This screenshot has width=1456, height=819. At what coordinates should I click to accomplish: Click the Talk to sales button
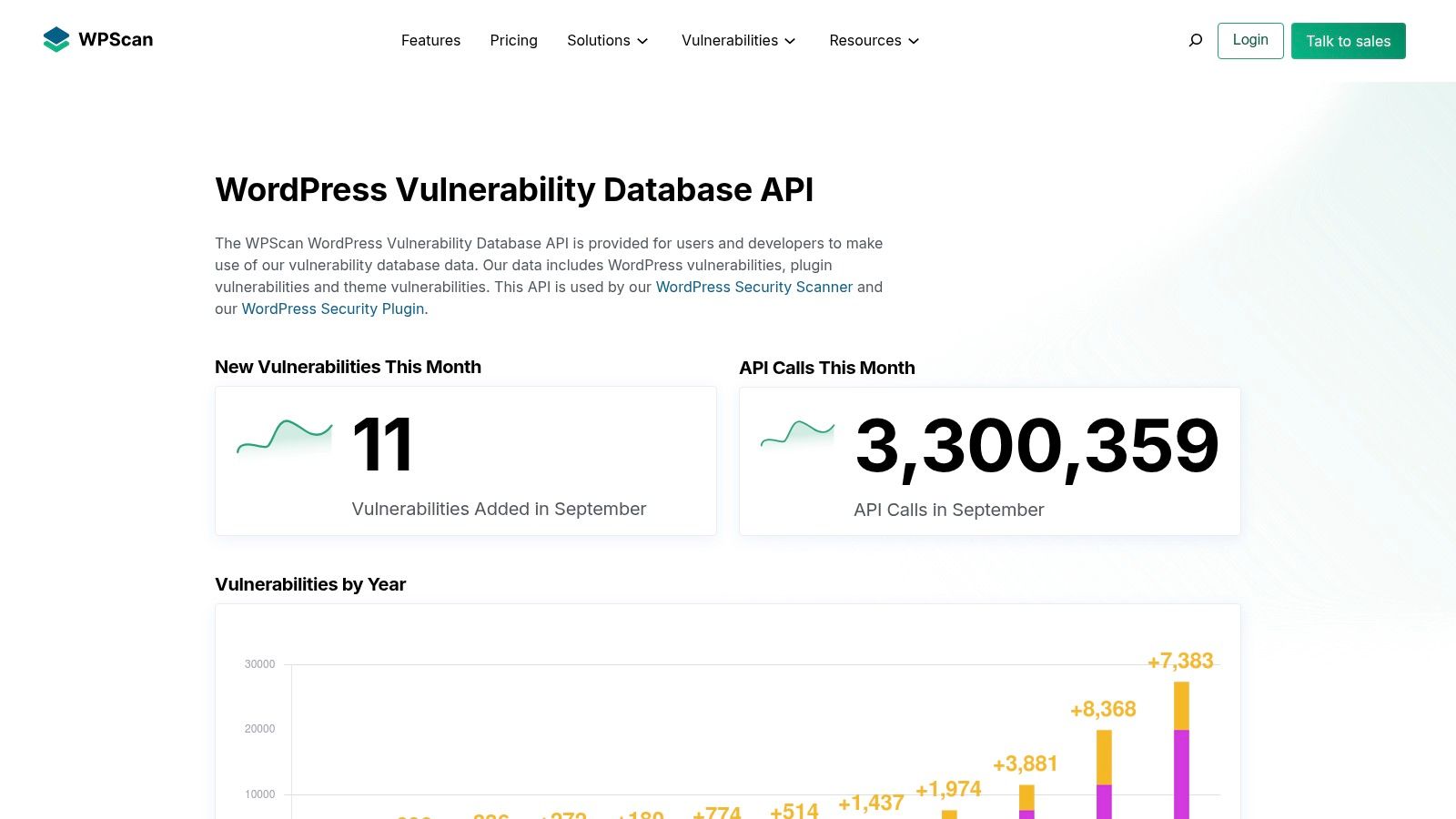pos(1349,41)
